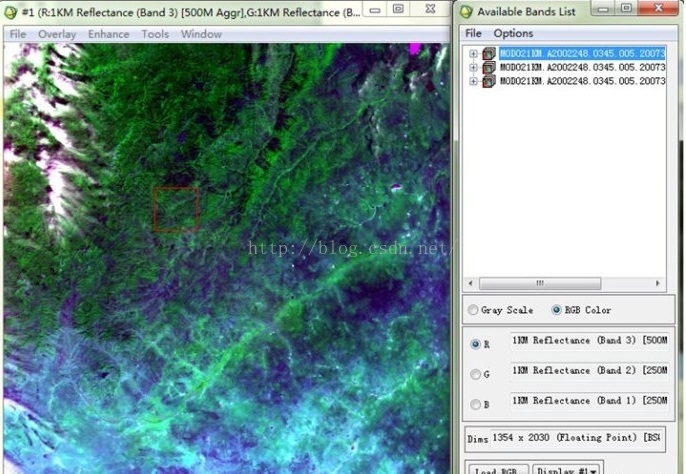Viewport: 686px width, 474px height.
Task: Select the Gray Scale radio button
Action: click(472, 310)
